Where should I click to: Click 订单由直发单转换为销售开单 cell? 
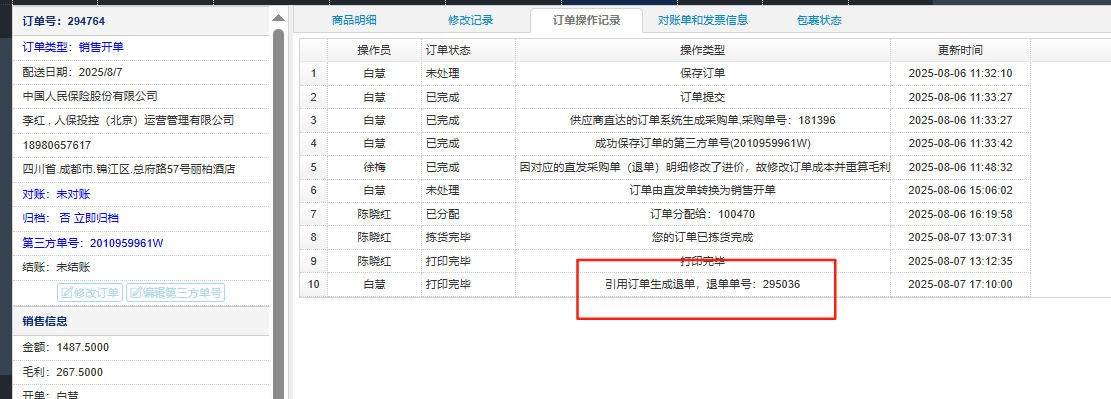pyautogui.click(x=702, y=191)
